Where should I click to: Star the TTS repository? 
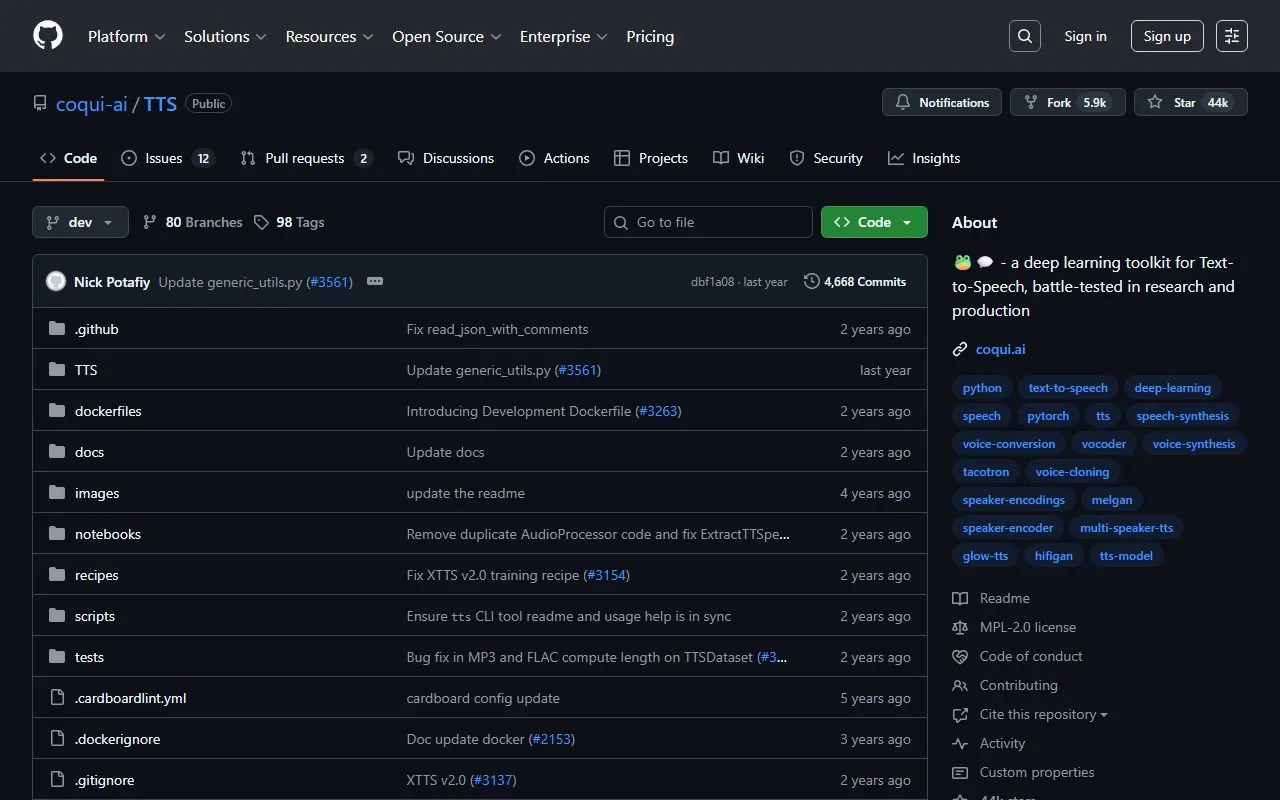(x=1190, y=102)
